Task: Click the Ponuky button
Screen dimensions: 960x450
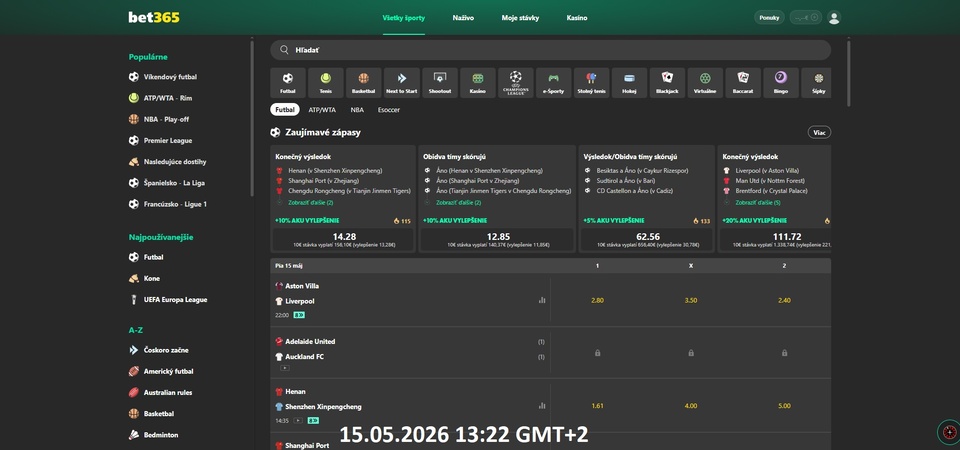Action: (x=769, y=18)
